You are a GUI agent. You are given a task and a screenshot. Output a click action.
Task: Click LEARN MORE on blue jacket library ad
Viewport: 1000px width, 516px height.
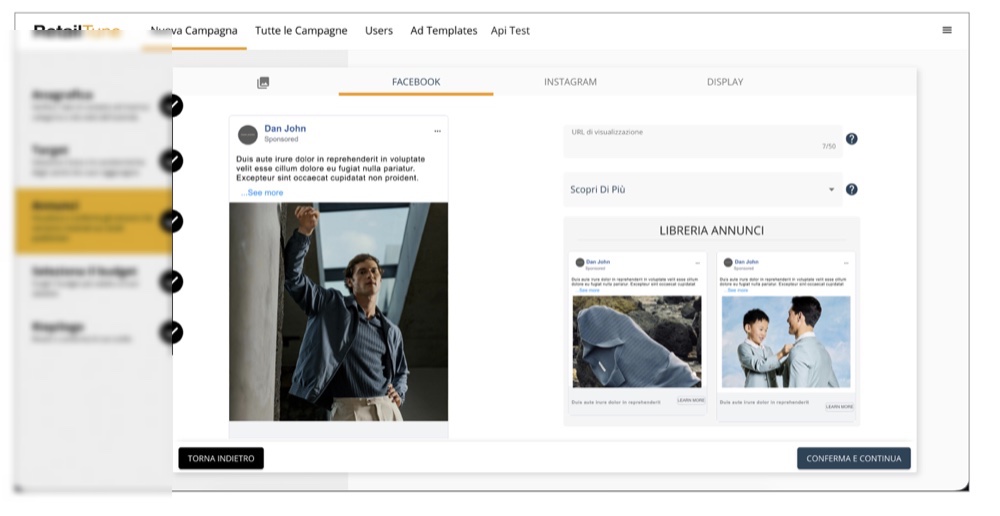tap(691, 401)
